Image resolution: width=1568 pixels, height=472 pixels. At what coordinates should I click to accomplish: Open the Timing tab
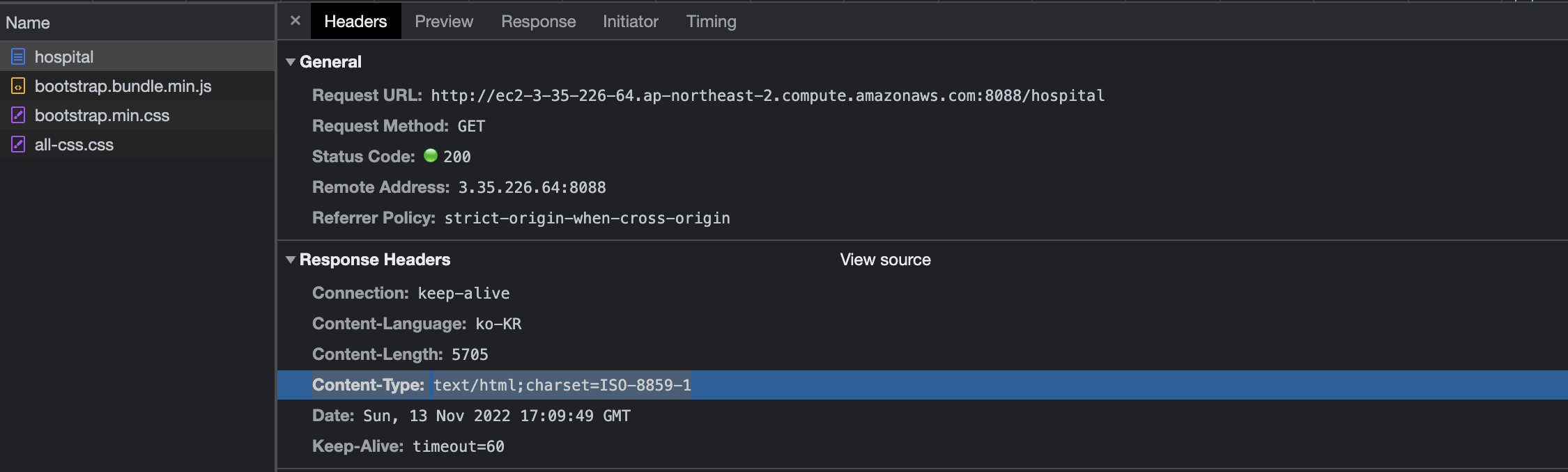(x=711, y=22)
